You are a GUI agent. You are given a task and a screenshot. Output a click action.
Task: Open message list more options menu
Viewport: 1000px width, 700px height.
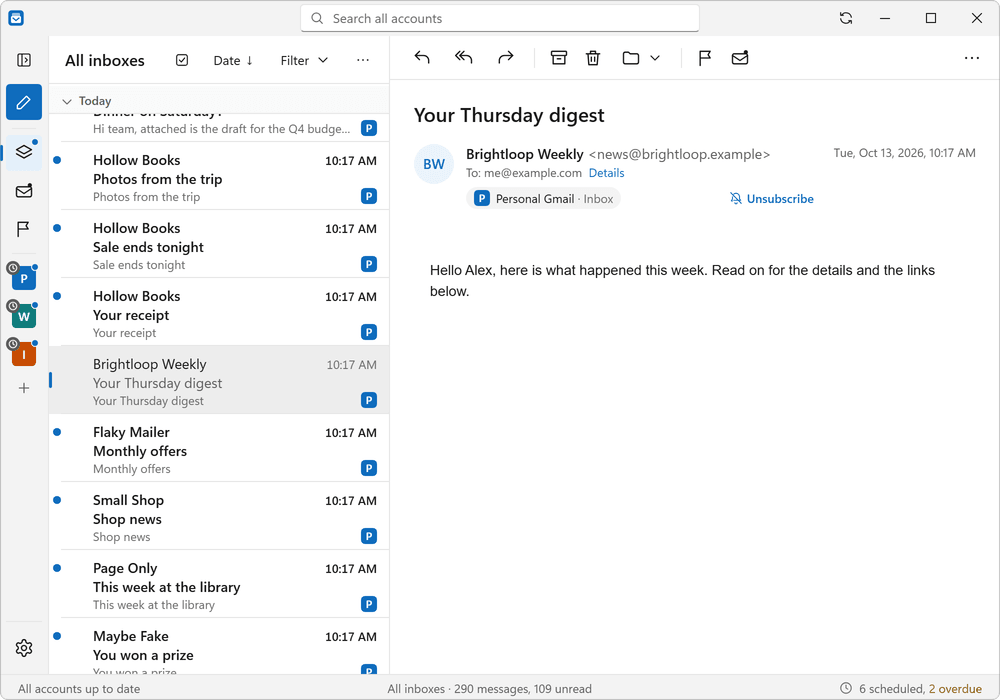(x=363, y=60)
